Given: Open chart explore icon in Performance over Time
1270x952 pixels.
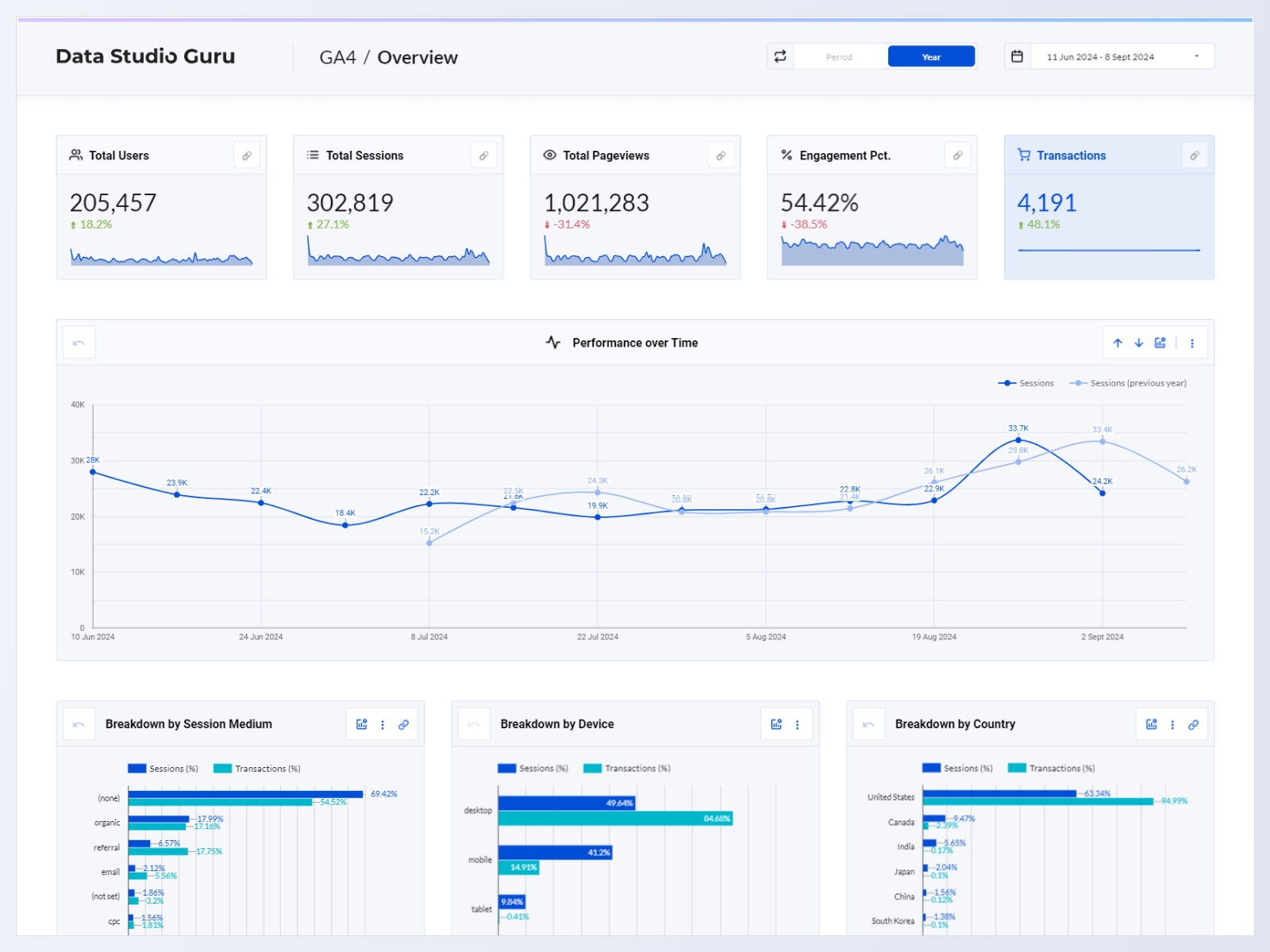Looking at the screenshot, I should pyautogui.click(x=1160, y=344).
